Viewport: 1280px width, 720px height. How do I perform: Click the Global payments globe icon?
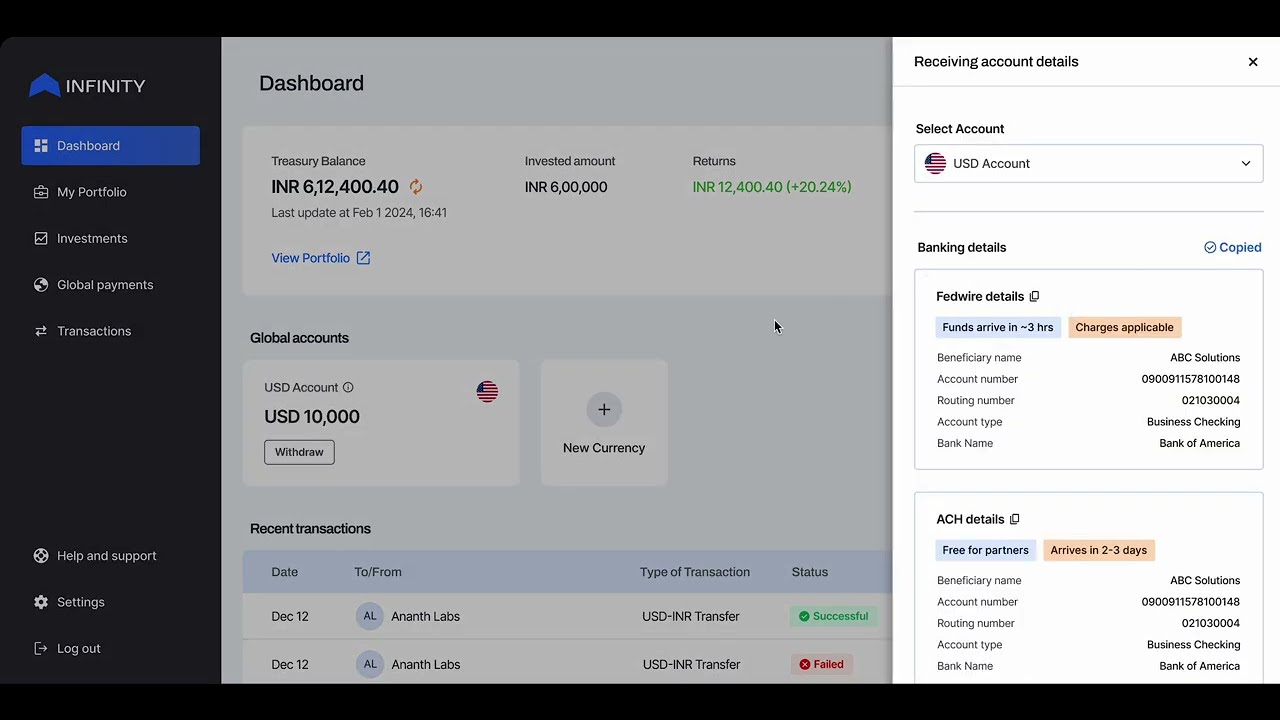(41, 285)
